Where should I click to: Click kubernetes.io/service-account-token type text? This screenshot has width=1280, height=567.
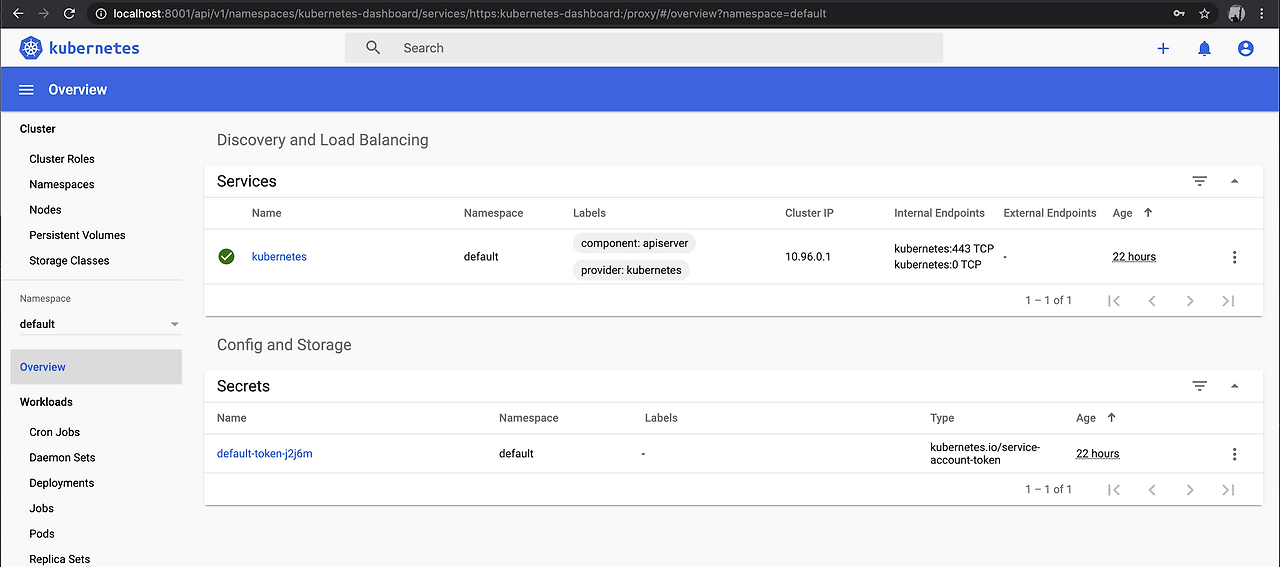click(x=985, y=454)
